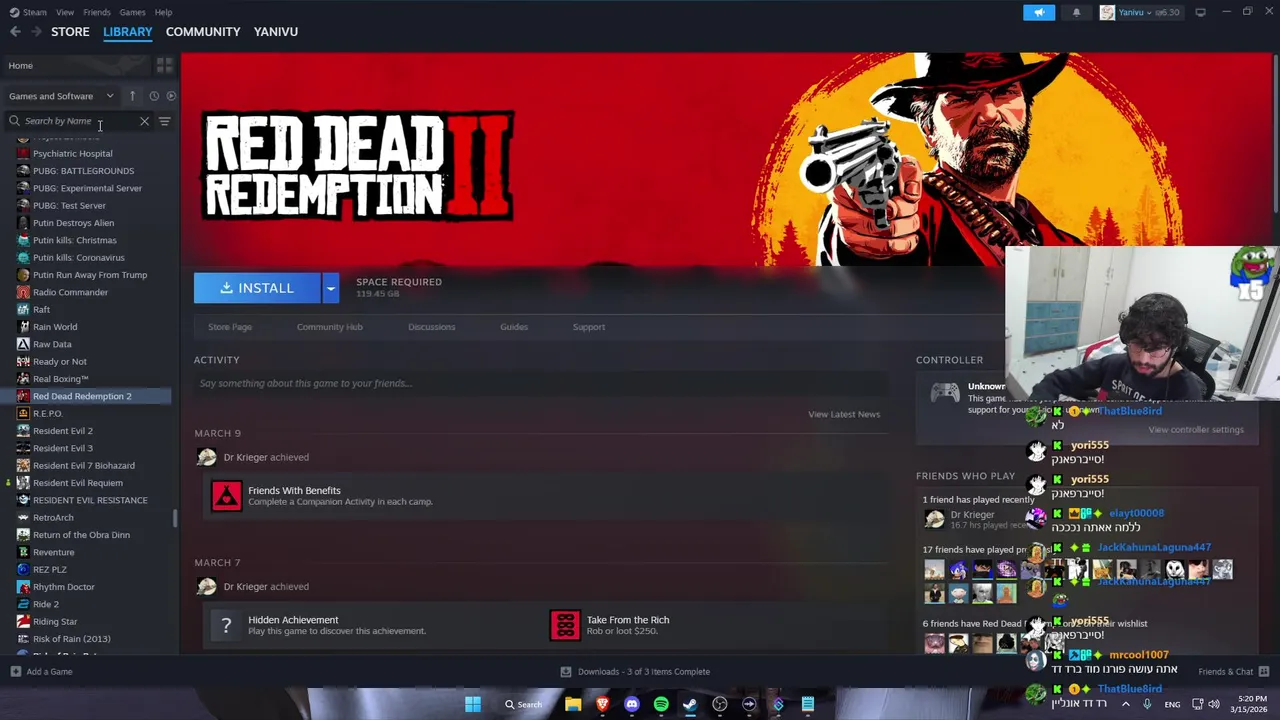This screenshot has height=720, width=1280.
Task: Go back with the navigation arrow
Action: click(15, 32)
